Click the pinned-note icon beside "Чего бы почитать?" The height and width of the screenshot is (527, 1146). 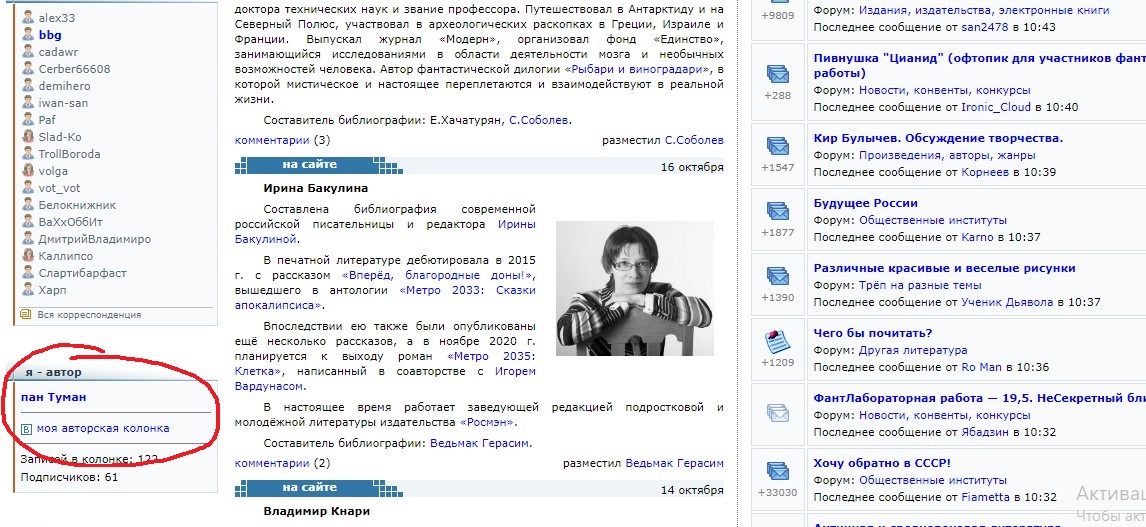[777, 341]
